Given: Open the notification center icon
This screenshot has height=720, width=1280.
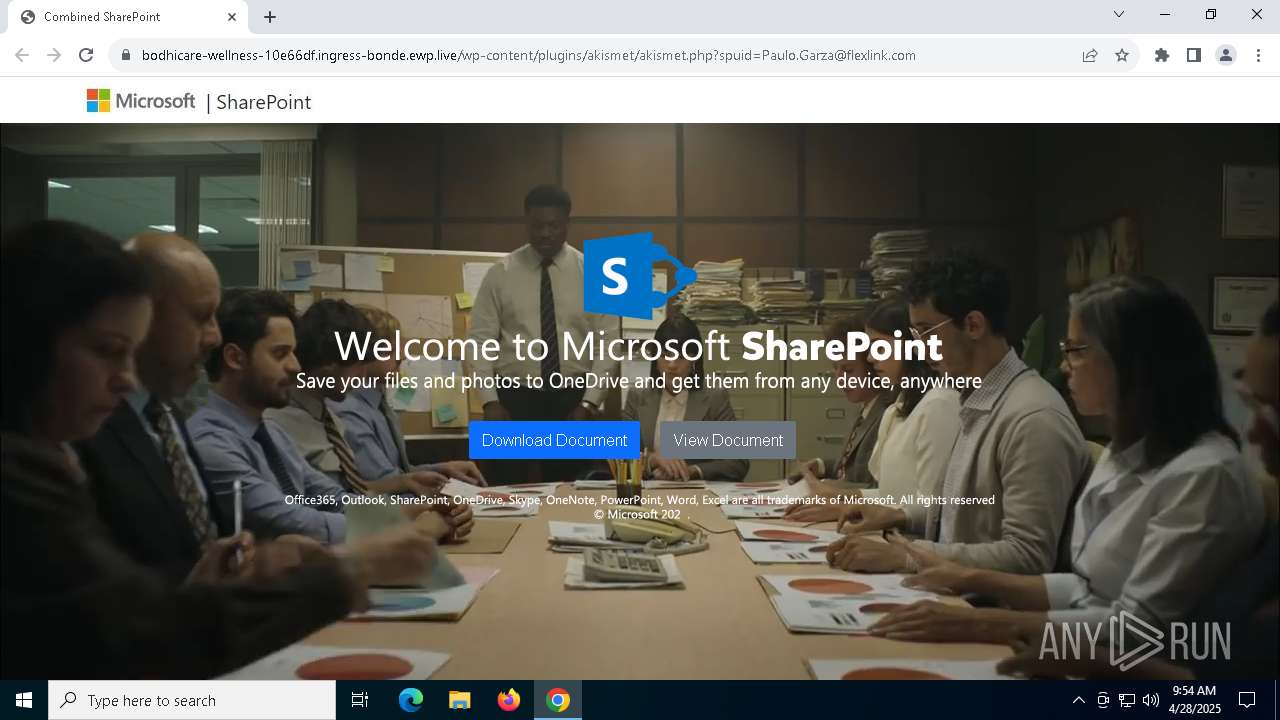Looking at the screenshot, I should [1247, 700].
